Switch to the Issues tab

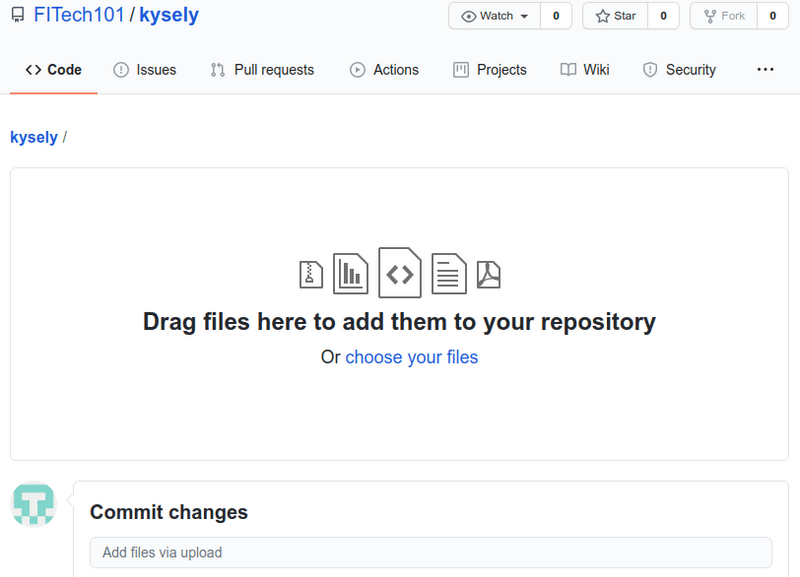tap(145, 70)
